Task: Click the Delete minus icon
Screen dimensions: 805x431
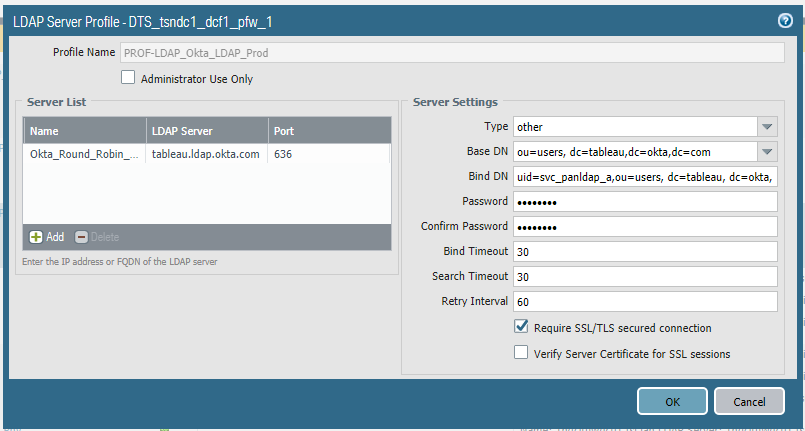Action: 81,237
